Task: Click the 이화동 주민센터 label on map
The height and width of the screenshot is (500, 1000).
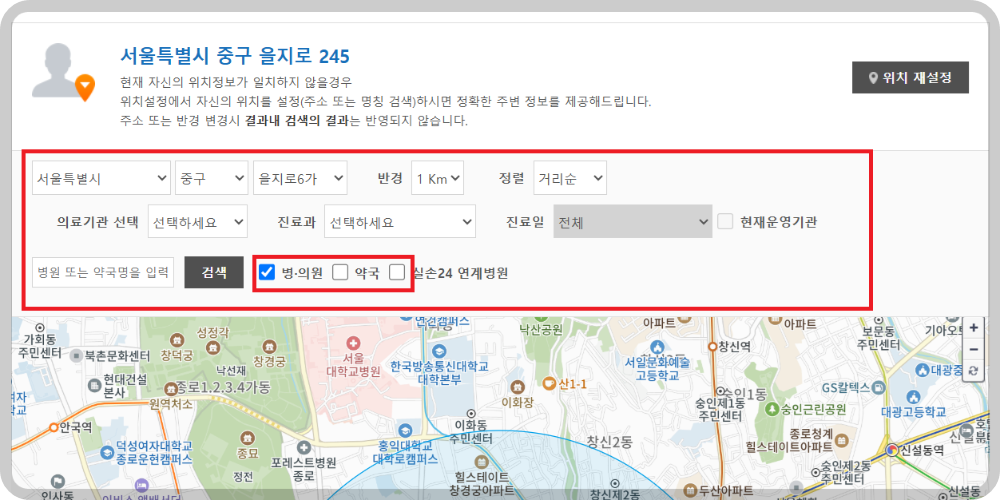Action: (x=471, y=432)
